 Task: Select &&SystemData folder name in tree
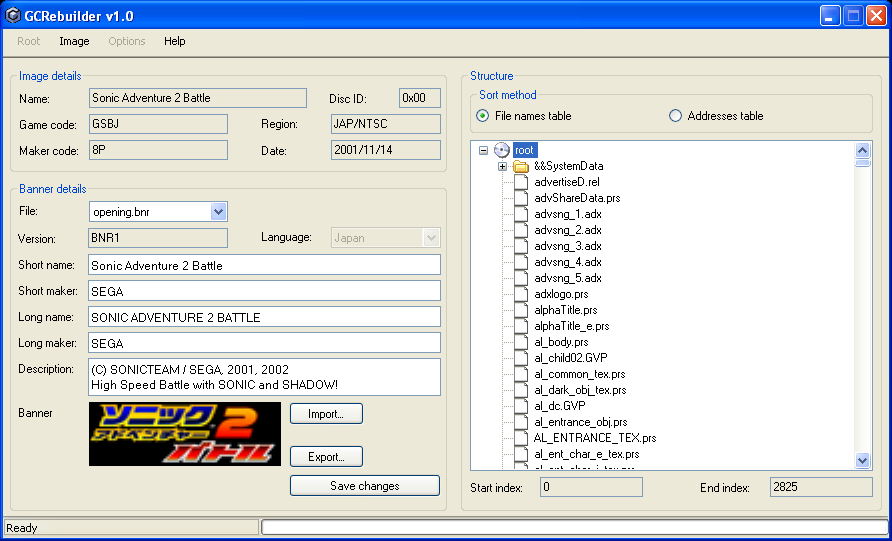coord(569,166)
